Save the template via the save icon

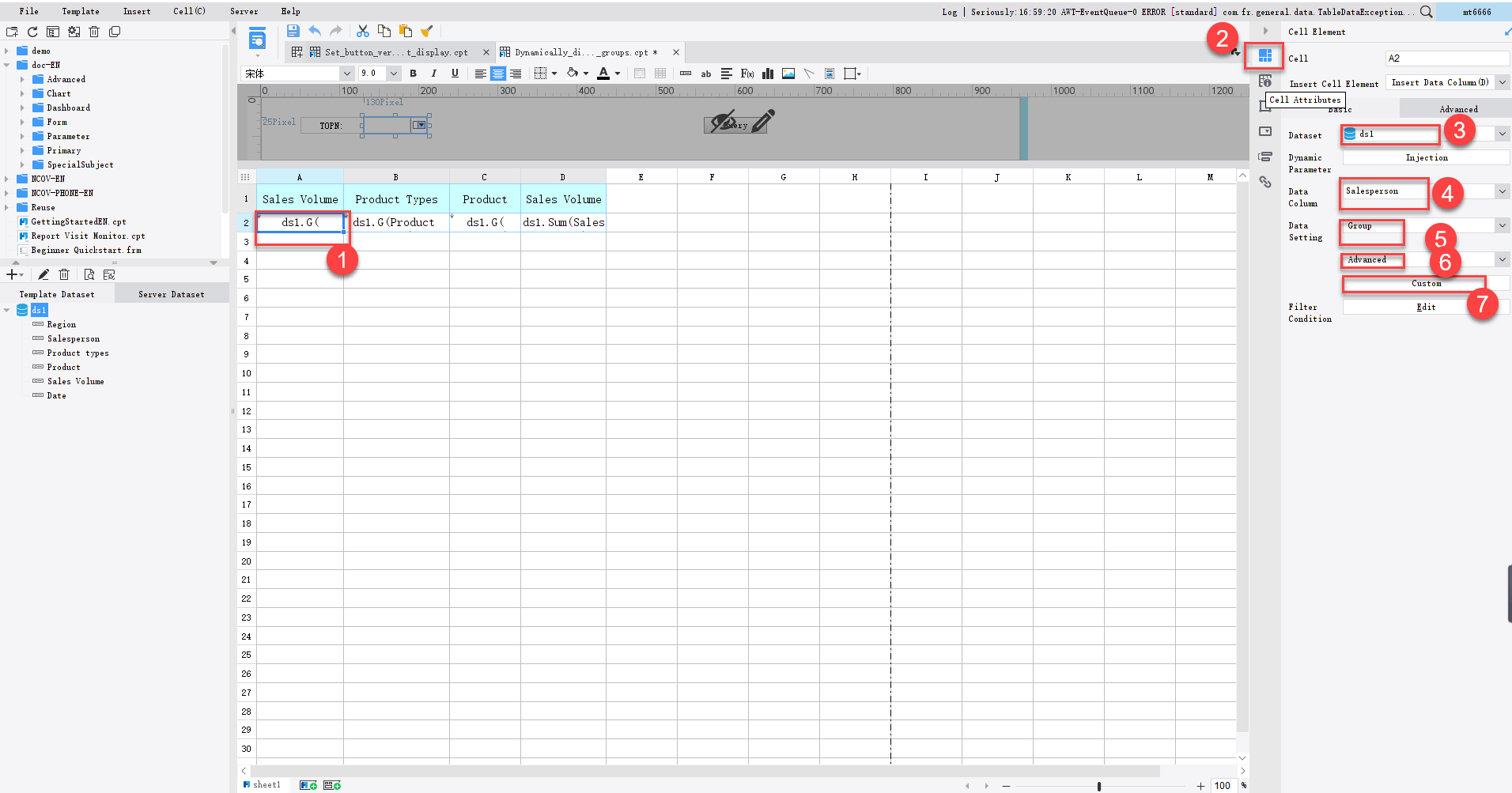[x=293, y=31]
